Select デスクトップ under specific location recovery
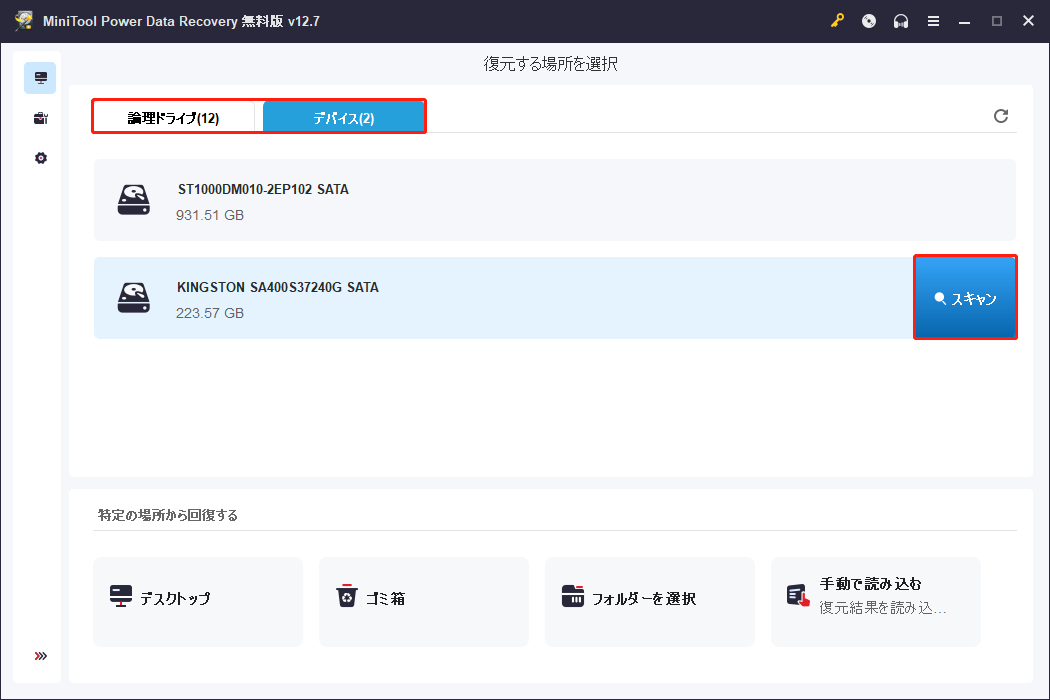The width and height of the screenshot is (1050, 700). click(197, 601)
